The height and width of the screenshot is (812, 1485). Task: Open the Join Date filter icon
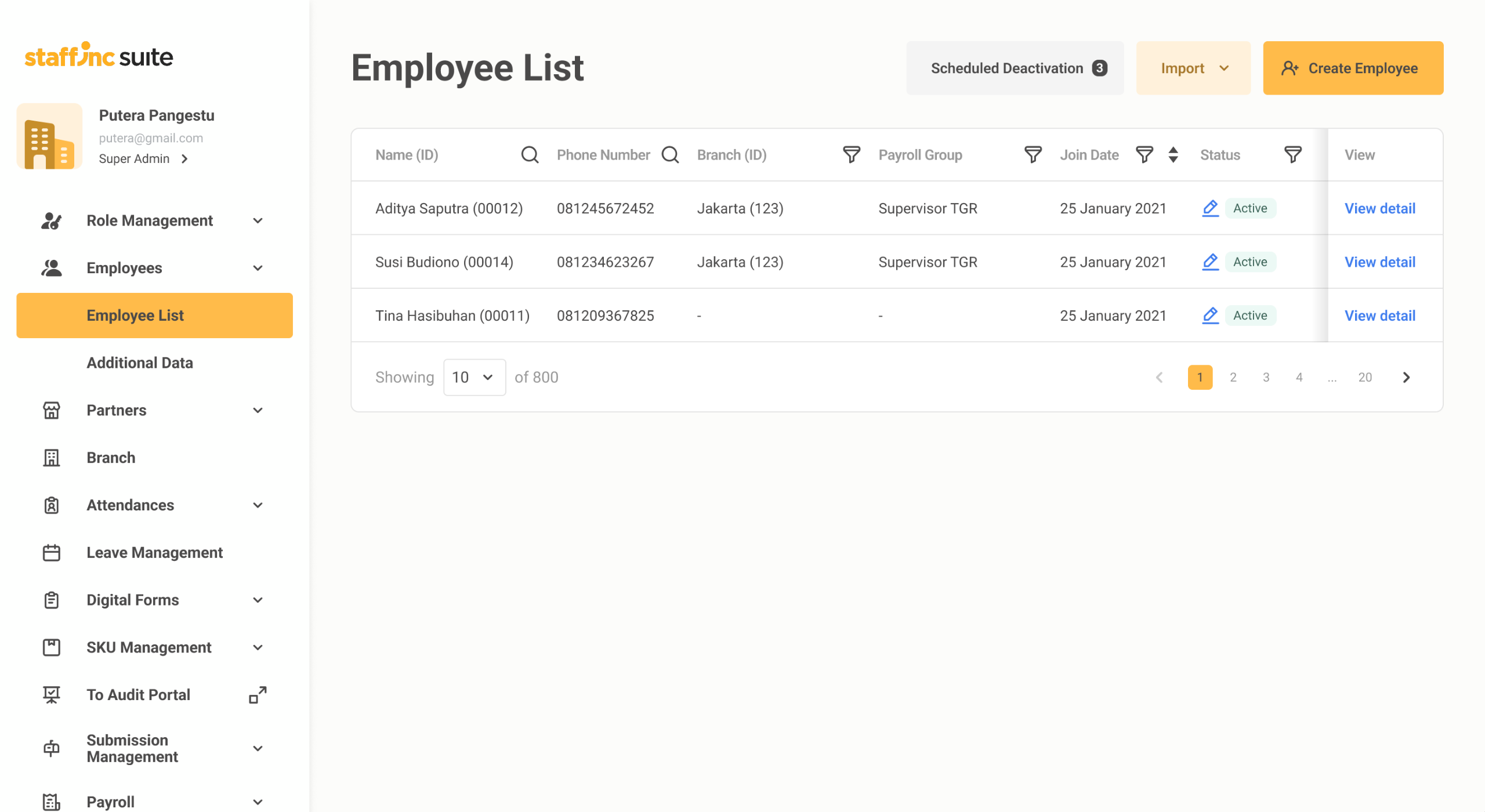(1144, 155)
